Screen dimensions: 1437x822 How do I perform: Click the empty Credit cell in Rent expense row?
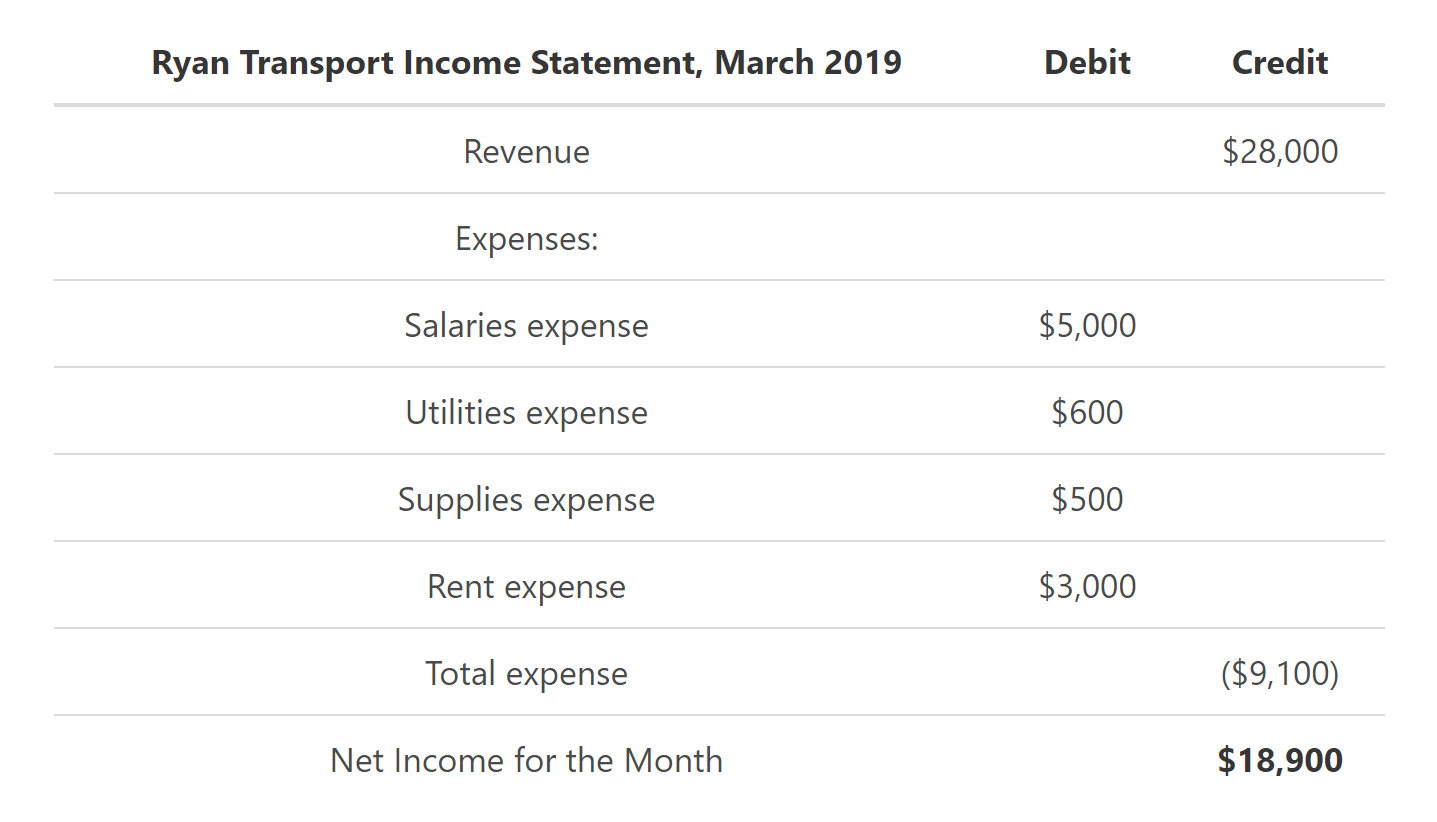1279,587
